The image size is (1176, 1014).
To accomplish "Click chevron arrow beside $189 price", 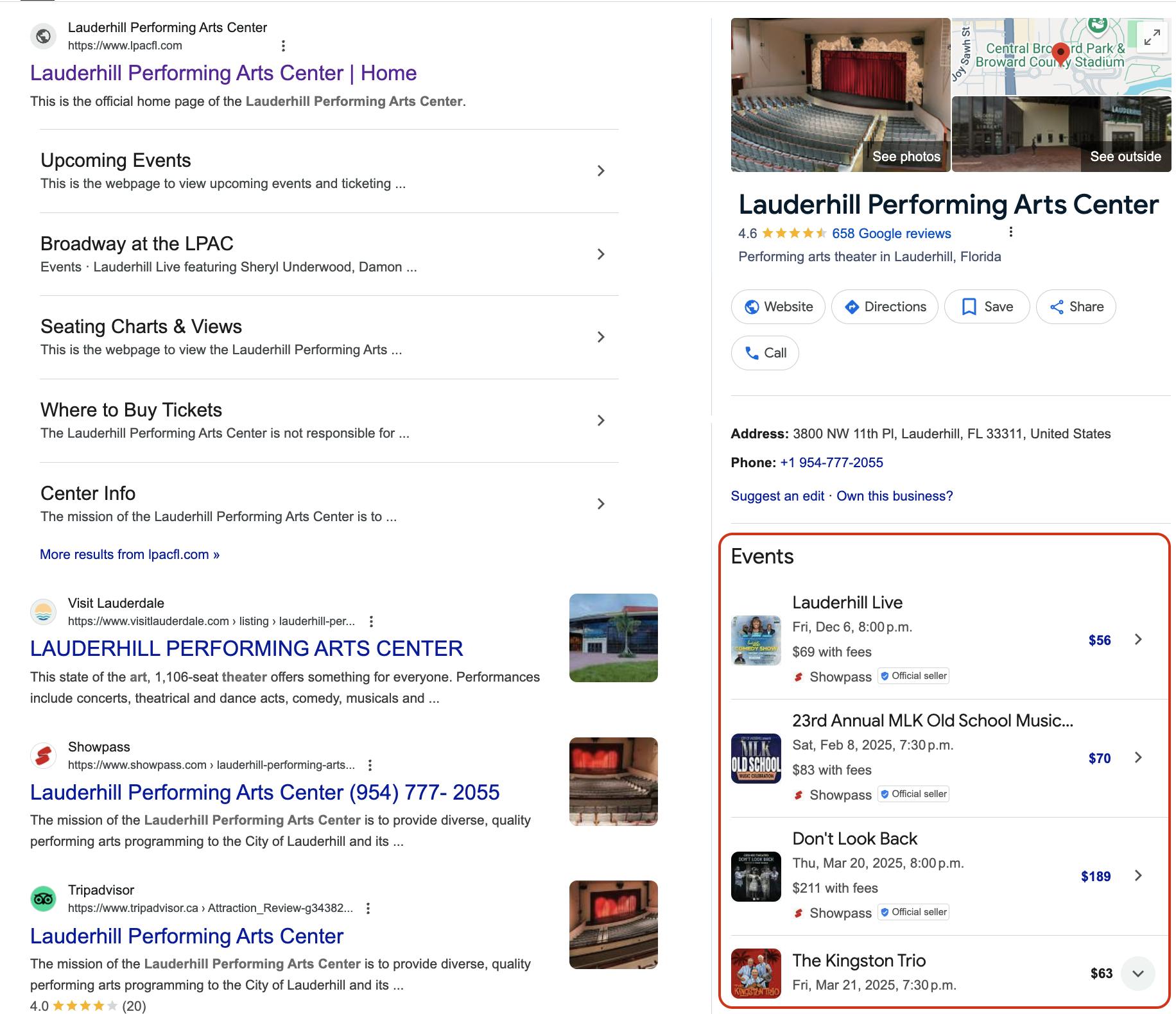I will point(1138,875).
